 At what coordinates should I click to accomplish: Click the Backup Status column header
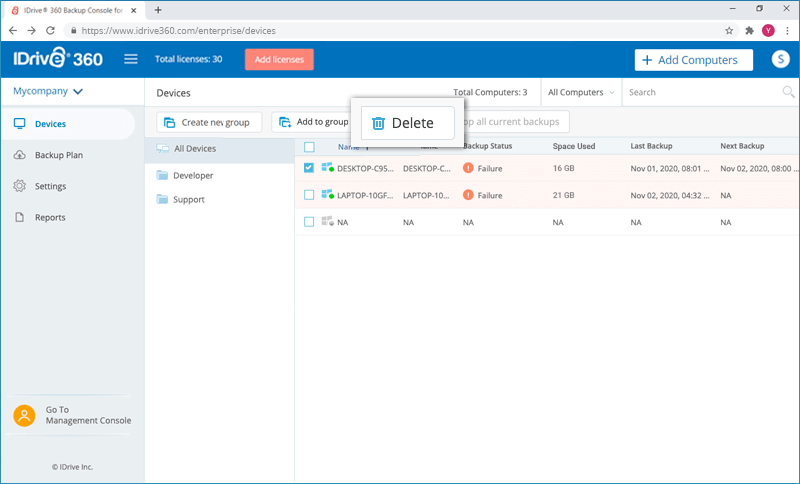[487, 146]
